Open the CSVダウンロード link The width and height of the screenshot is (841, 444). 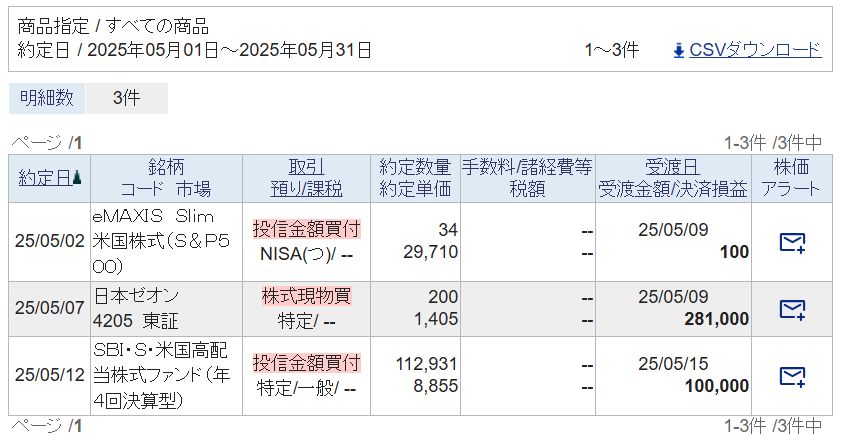point(755,50)
